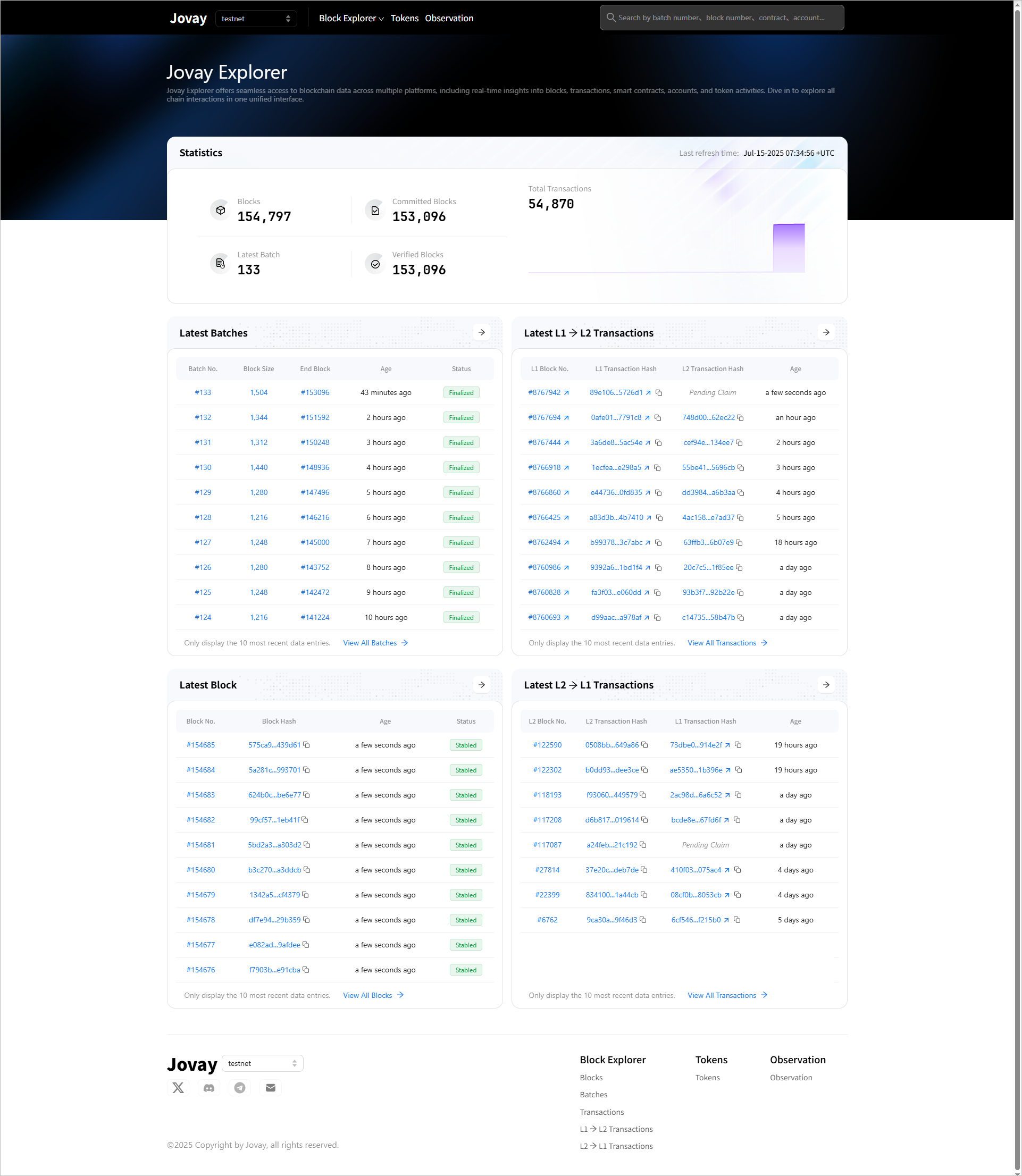This screenshot has height=1176, width=1022.
Task: Click View All Batches link
Action: [x=375, y=643]
